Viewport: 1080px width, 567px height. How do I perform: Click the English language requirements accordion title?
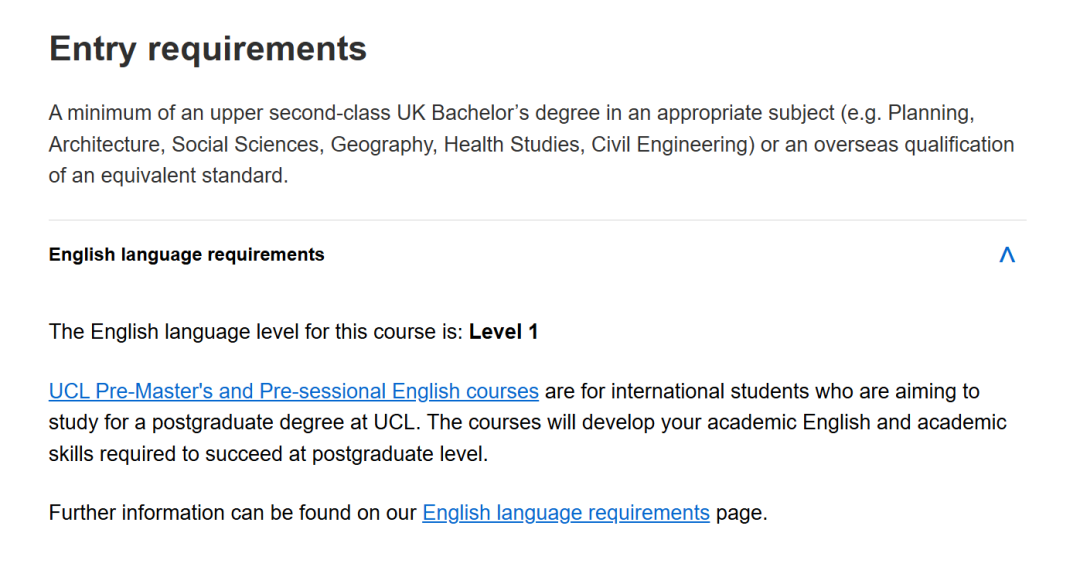(186, 255)
